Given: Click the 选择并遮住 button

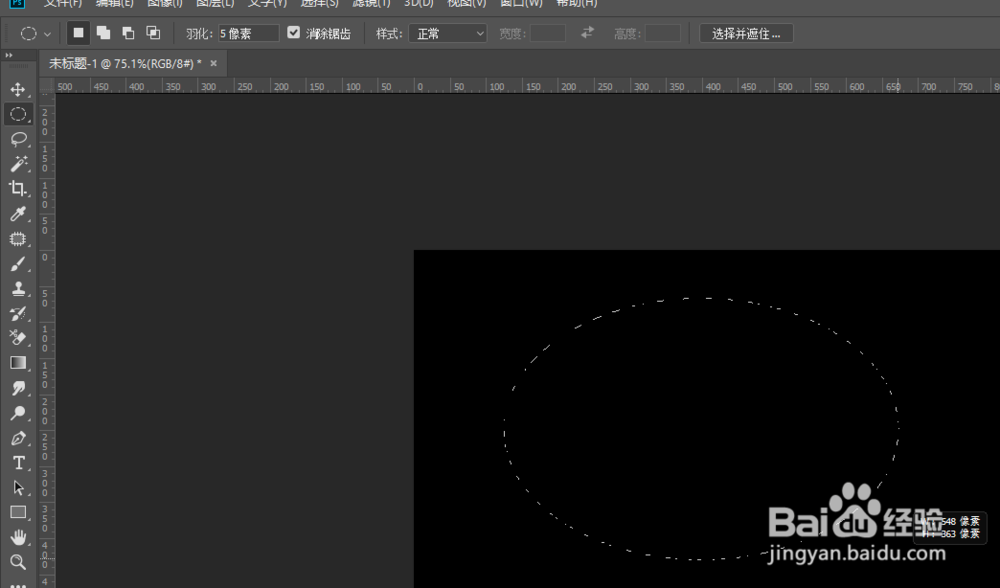Looking at the screenshot, I should (746, 33).
